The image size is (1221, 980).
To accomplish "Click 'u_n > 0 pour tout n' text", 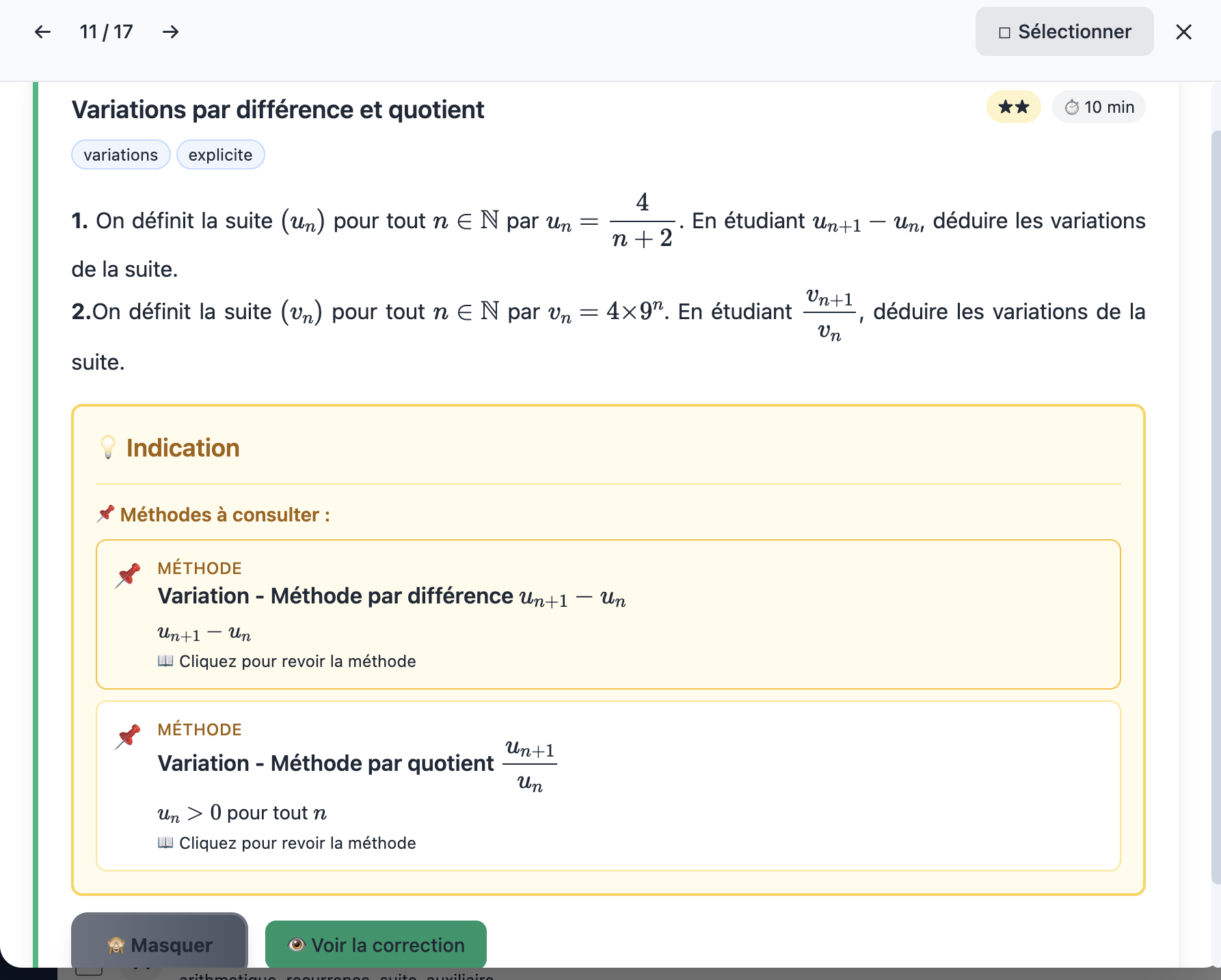I will click(x=242, y=813).
